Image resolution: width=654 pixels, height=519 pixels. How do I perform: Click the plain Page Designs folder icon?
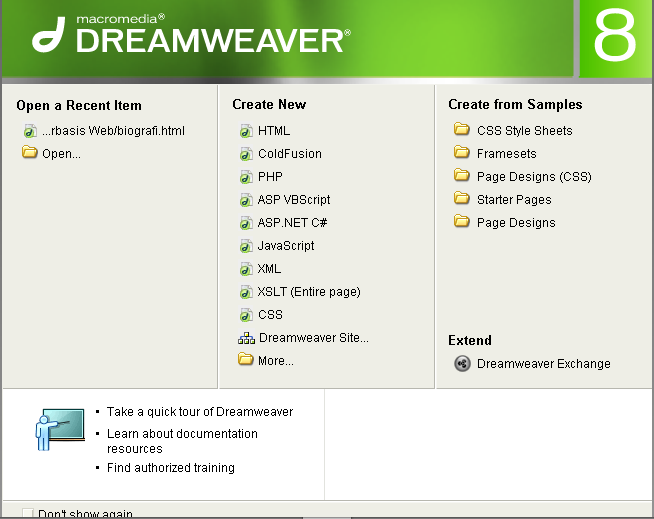pos(462,221)
